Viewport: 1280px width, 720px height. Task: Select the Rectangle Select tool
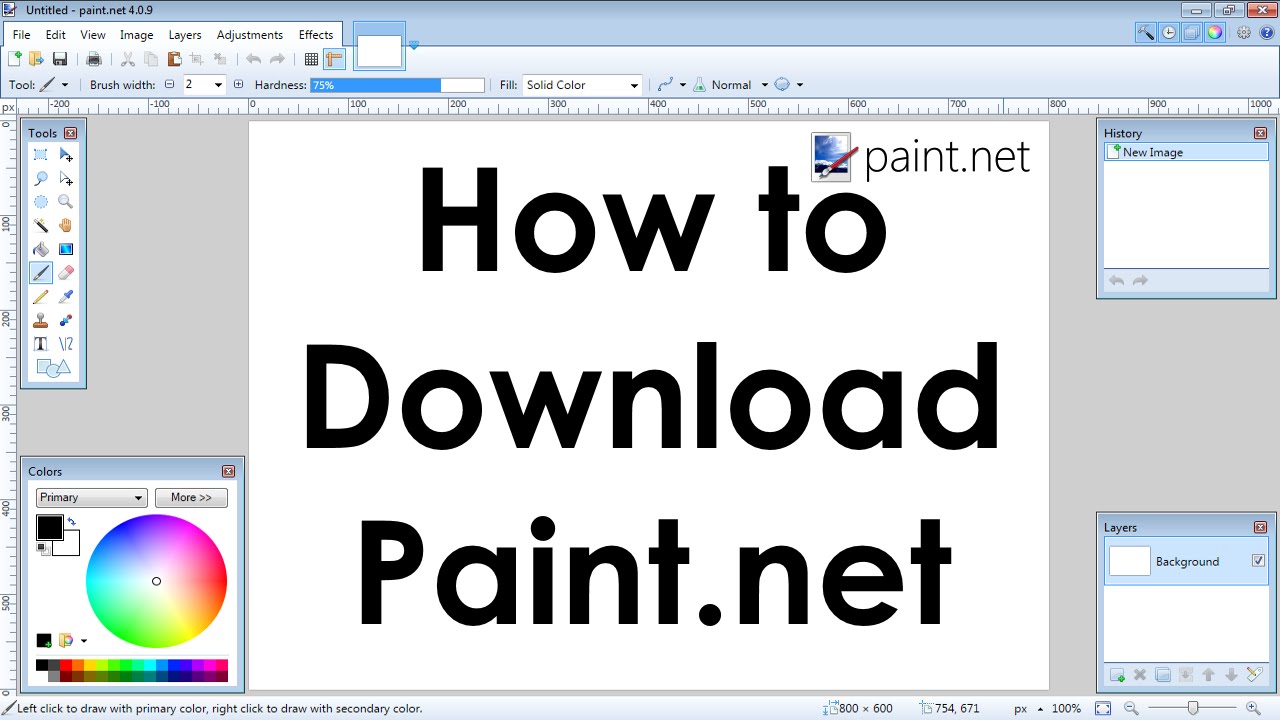pos(41,155)
